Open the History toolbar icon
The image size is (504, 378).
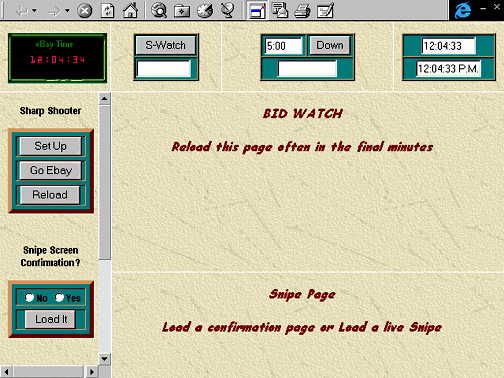[205, 11]
